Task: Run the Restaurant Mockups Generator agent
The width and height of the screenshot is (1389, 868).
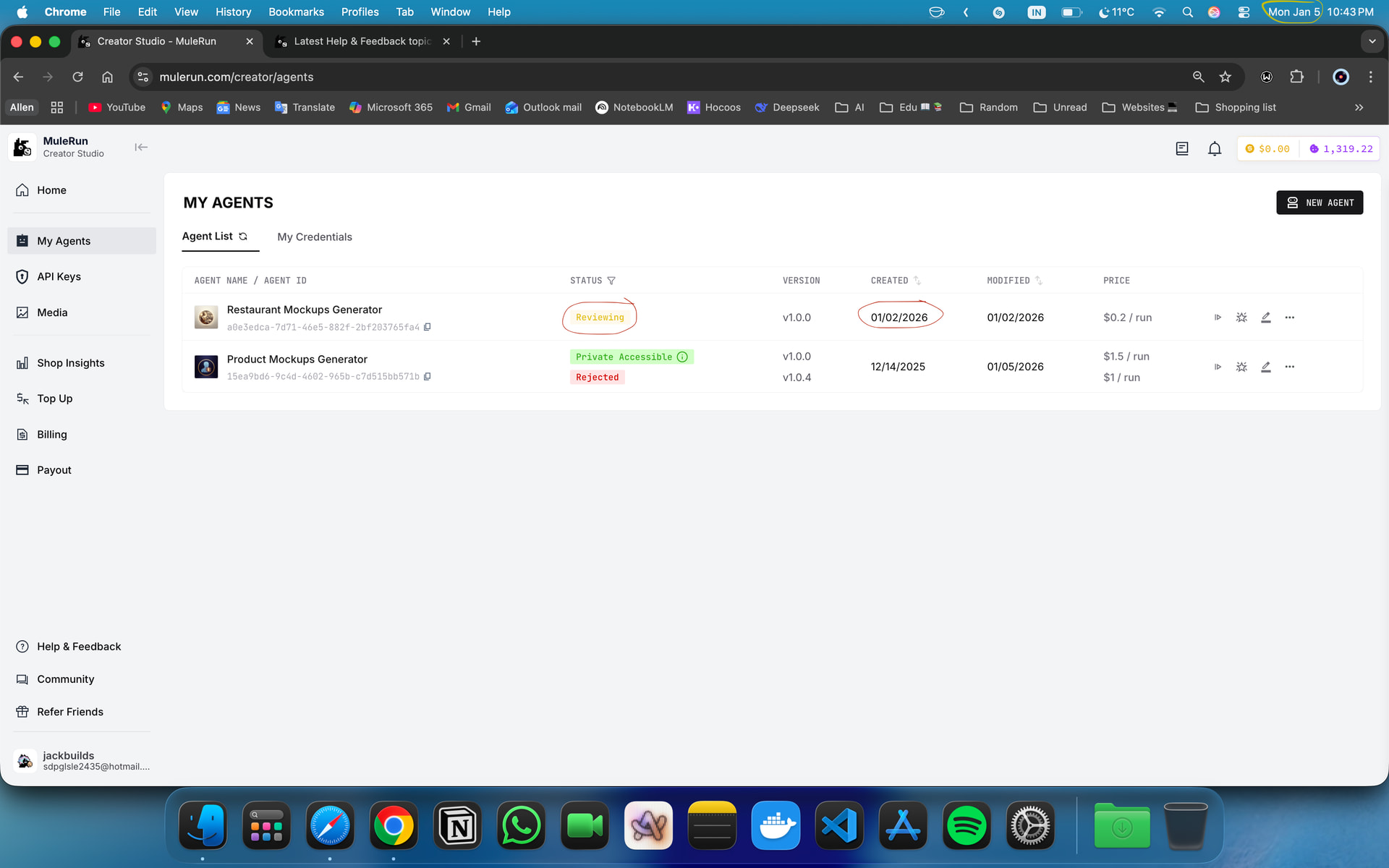Action: [1218, 318]
